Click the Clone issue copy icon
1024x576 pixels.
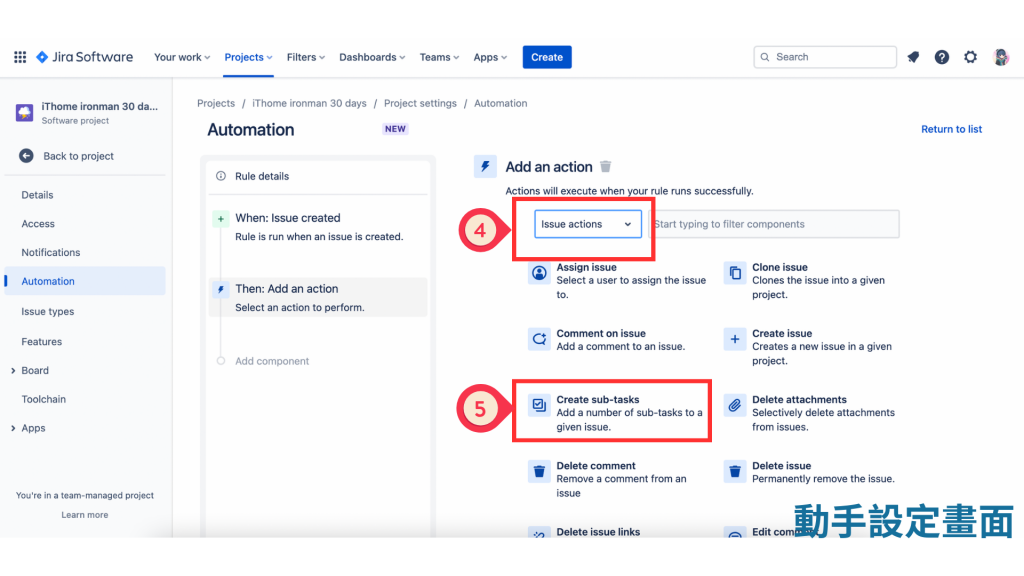(735, 273)
